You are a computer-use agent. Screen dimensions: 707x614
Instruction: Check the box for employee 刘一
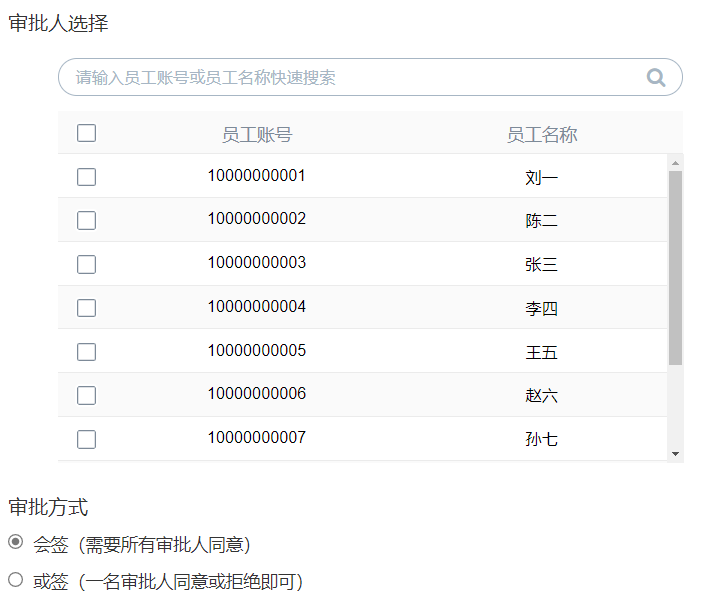[x=86, y=177]
